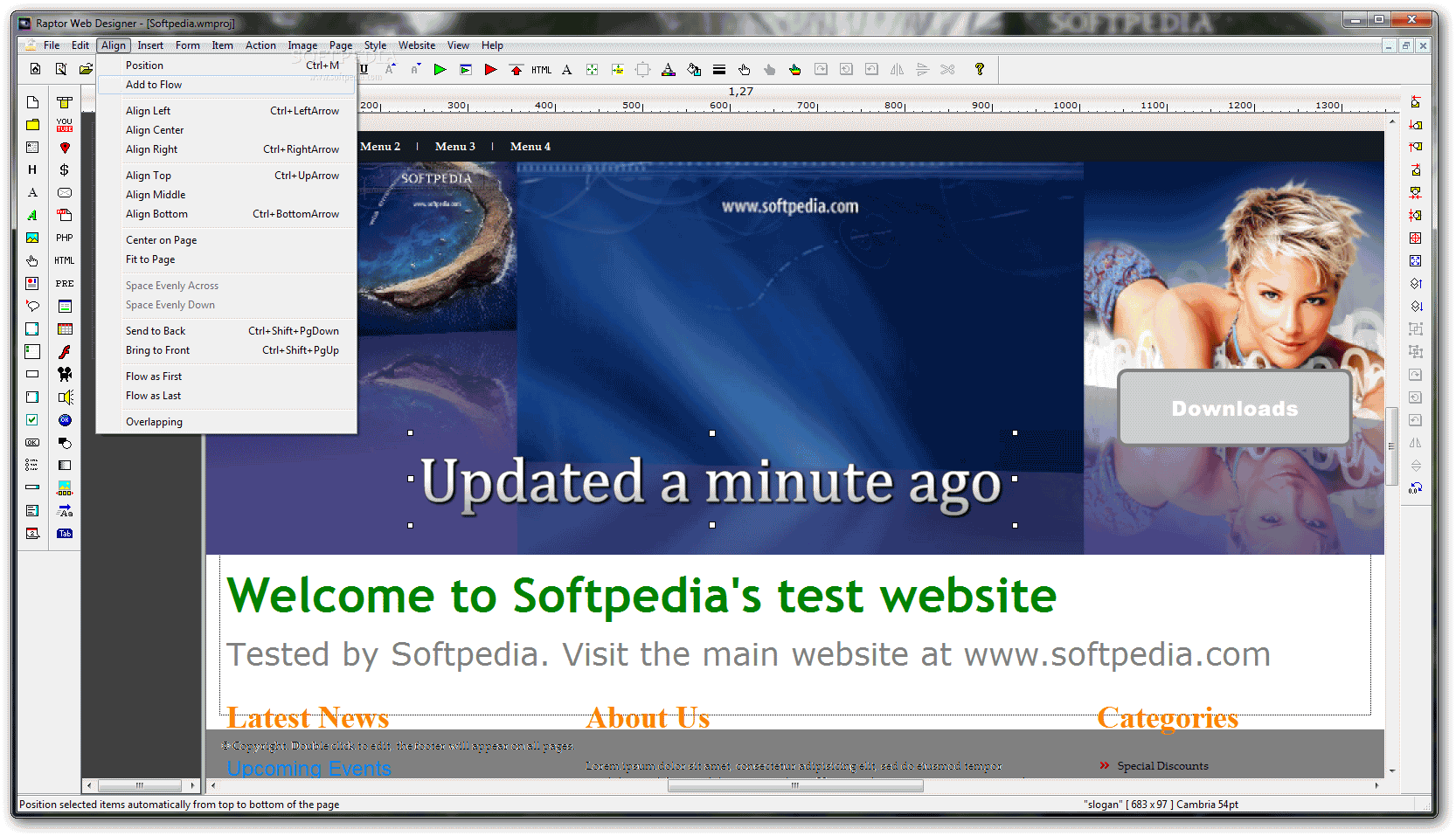The width and height of the screenshot is (1456, 836).
Task: Select the PRE preformatted text tool
Action: [x=65, y=283]
